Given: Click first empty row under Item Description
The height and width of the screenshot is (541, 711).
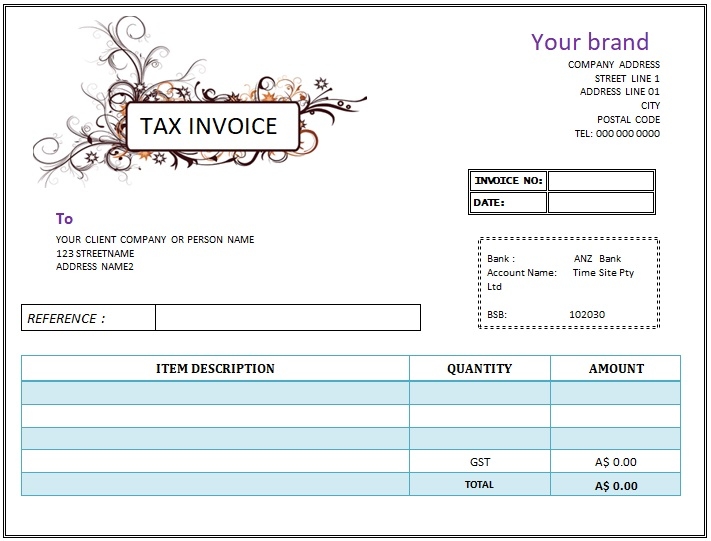Looking at the screenshot, I should tap(215, 393).
